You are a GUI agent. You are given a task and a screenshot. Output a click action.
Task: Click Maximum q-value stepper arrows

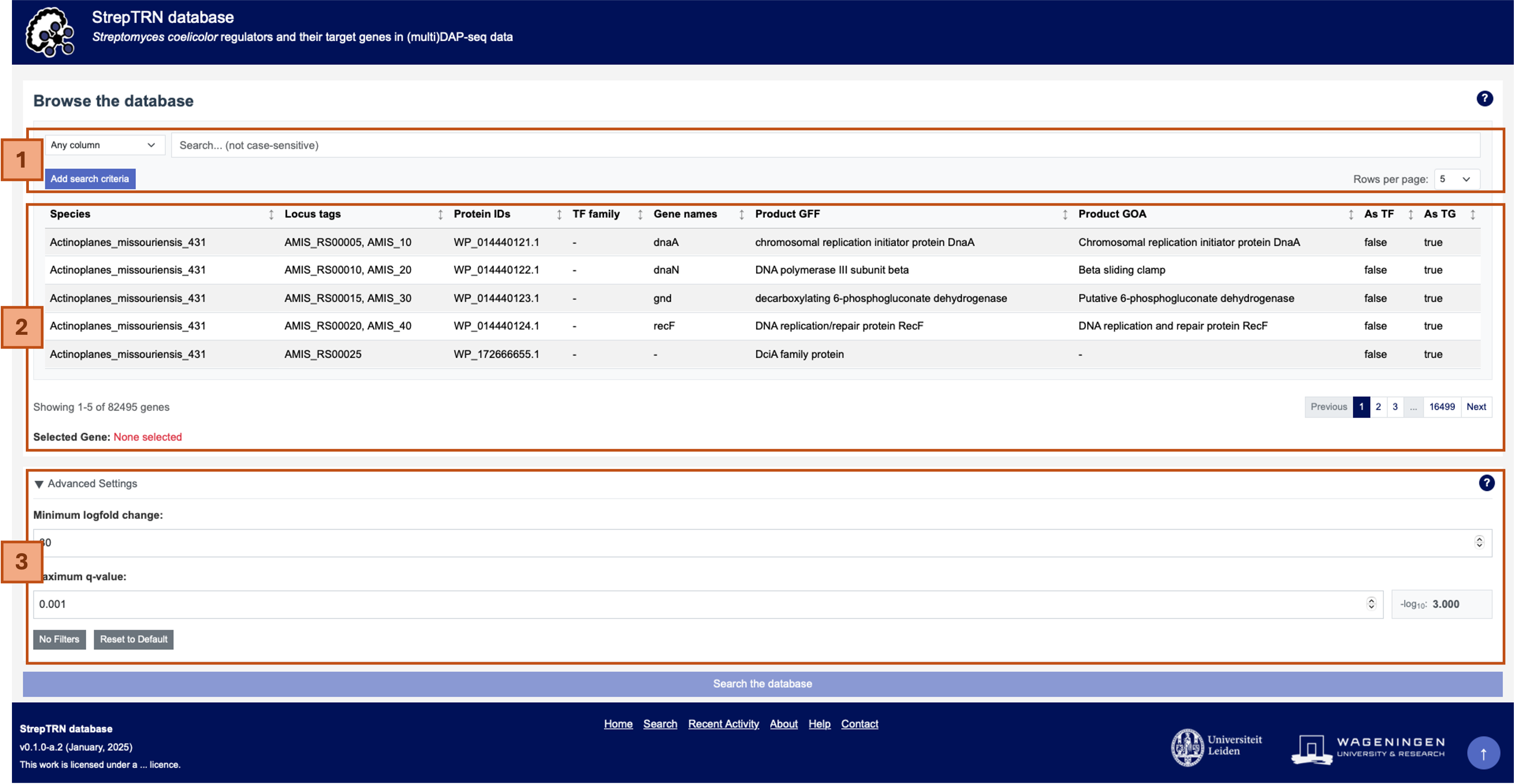pyautogui.click(x=1371, y=603)
